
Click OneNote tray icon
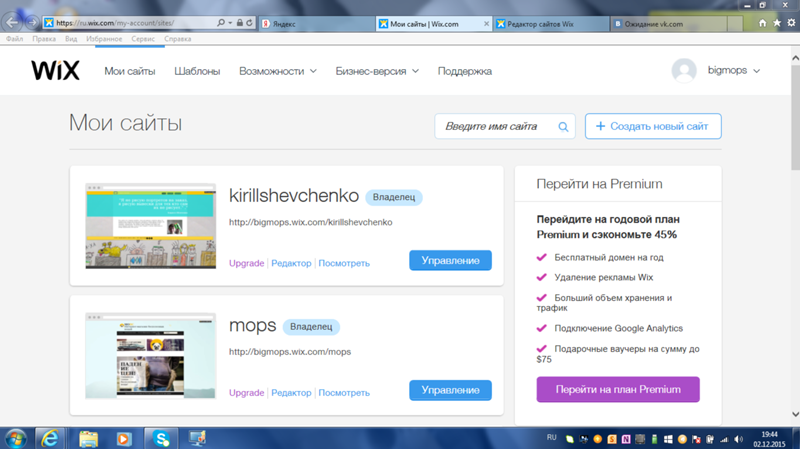[626, 439]
